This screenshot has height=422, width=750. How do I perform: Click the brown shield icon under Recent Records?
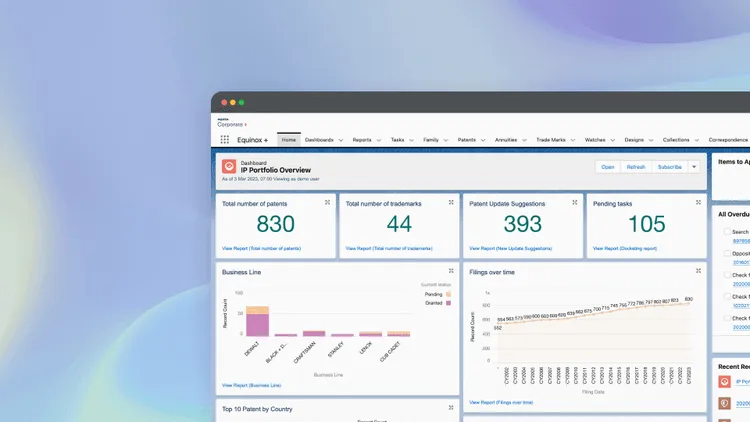(724, 403)
